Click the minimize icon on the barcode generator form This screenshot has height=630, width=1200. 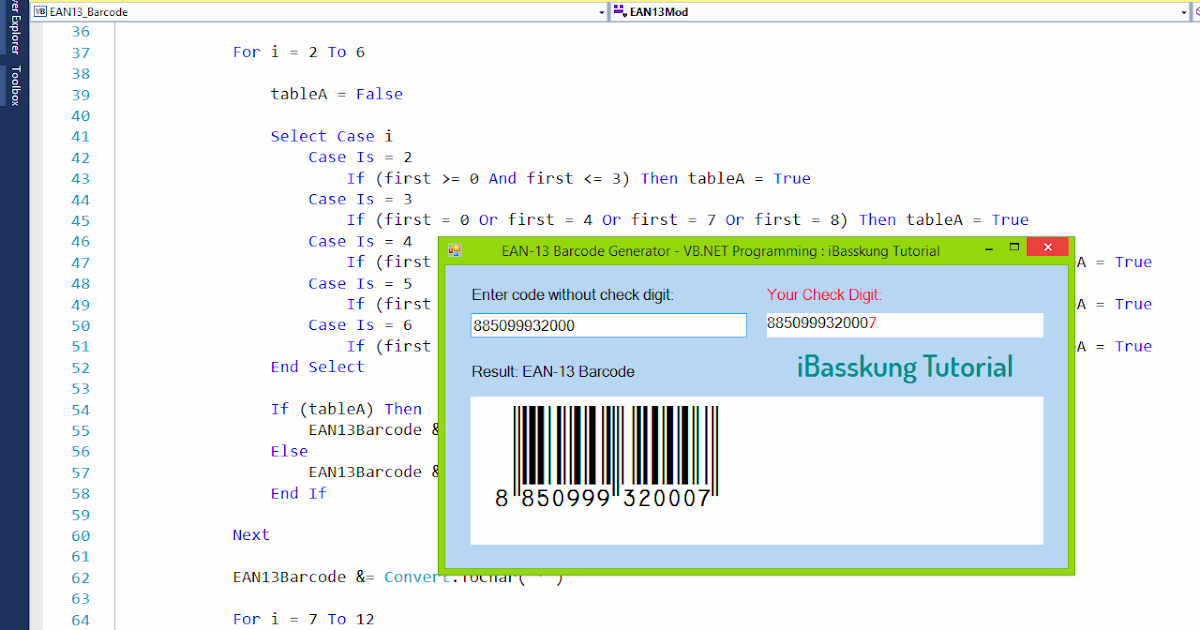[x=988, y=246]
